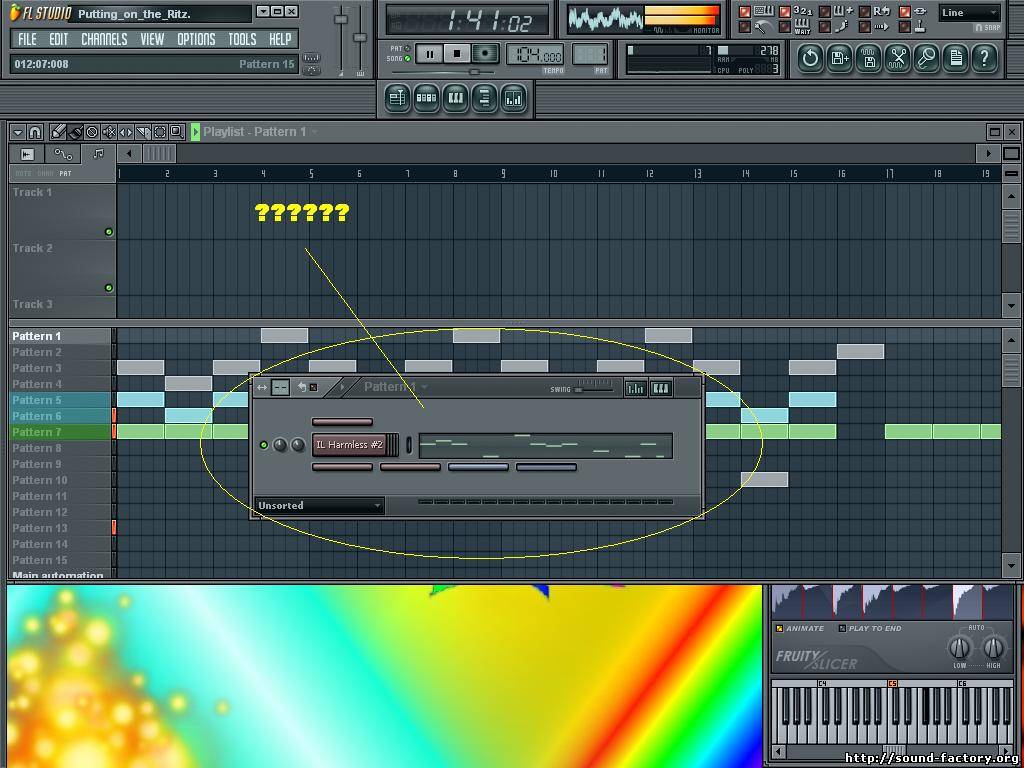1024x768 pixels.
Task: Toggle wait for input to start playing
Action: (785, 27)
